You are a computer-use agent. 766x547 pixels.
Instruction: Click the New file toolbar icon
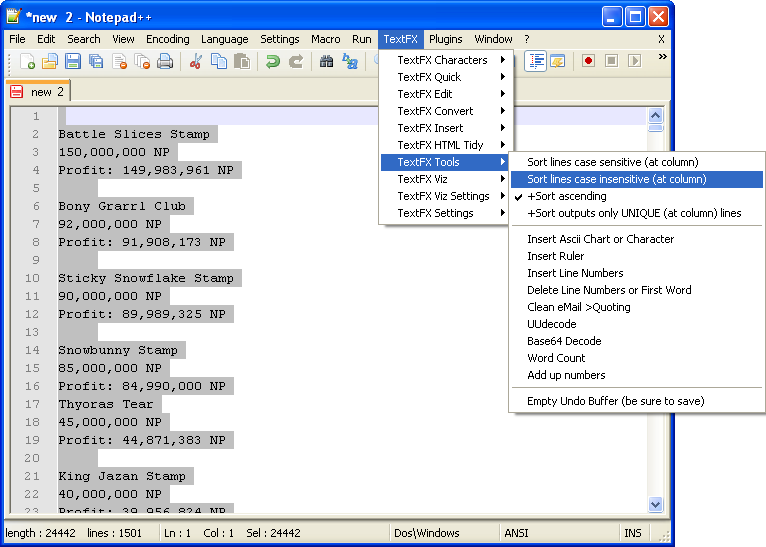27,62
